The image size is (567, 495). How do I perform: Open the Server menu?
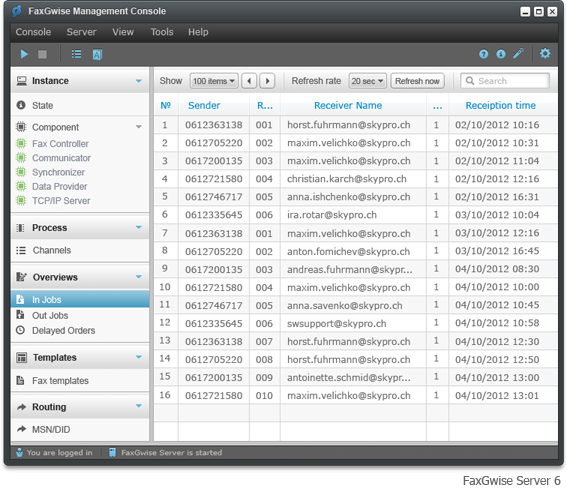[81, 32]
